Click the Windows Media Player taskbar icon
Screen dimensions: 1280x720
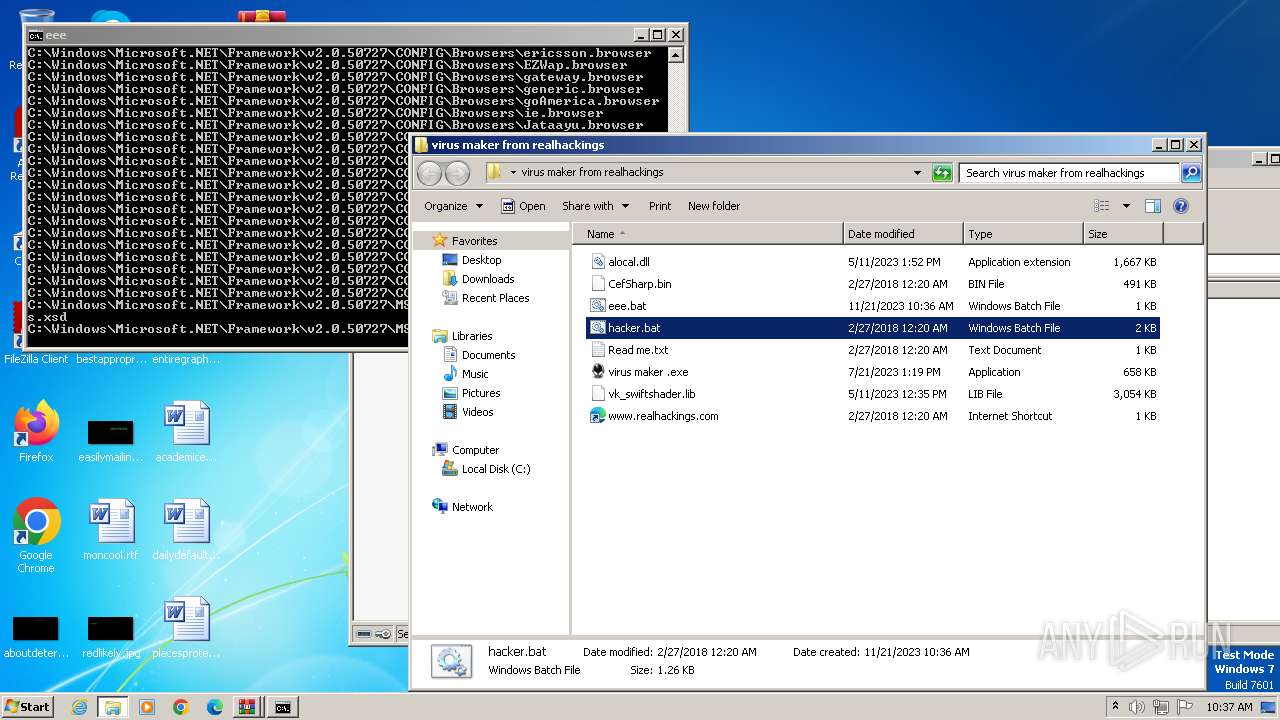pyautogui.click(x=147, y=707)
